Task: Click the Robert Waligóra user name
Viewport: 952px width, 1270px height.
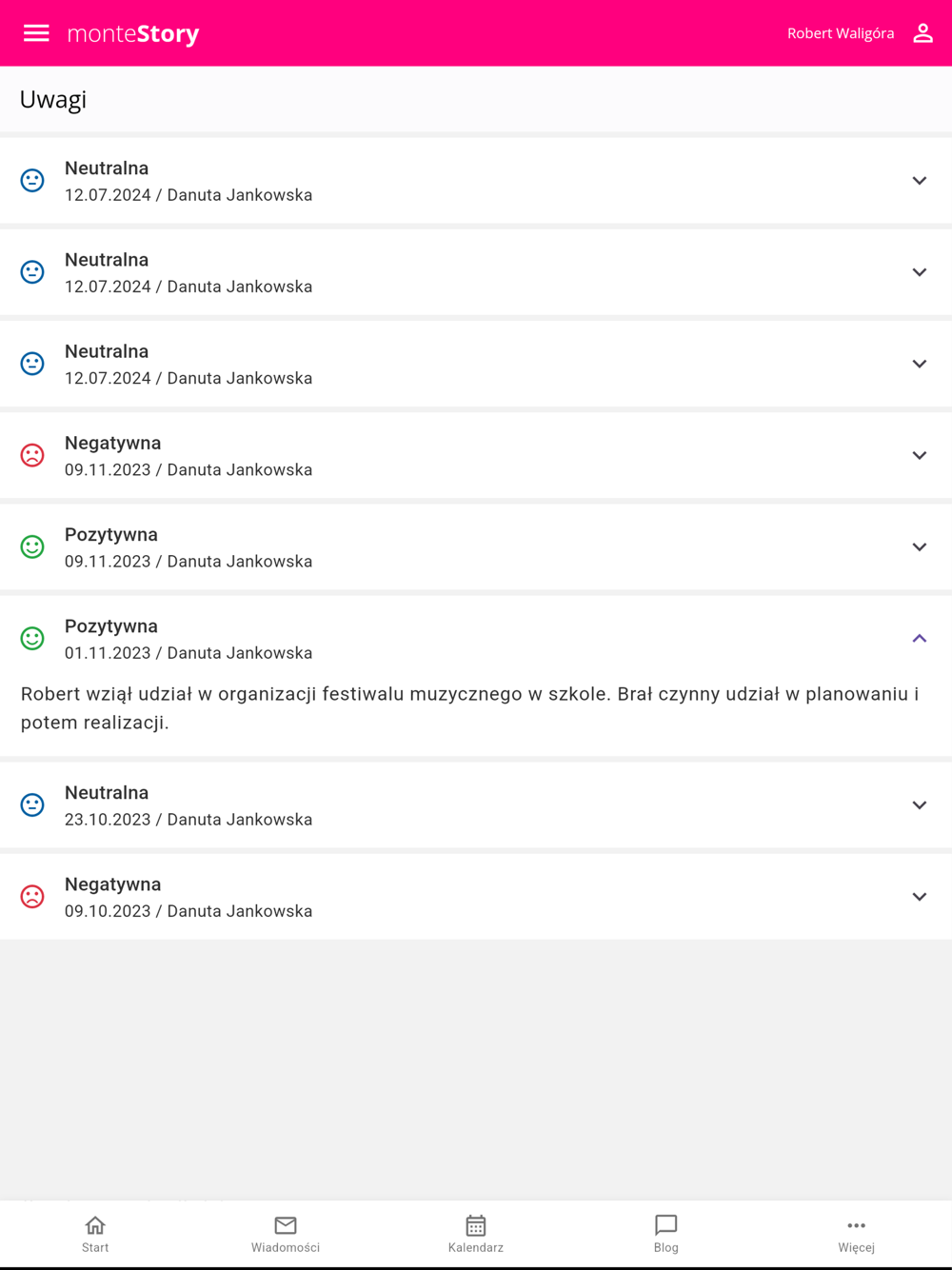Action: 841,33
